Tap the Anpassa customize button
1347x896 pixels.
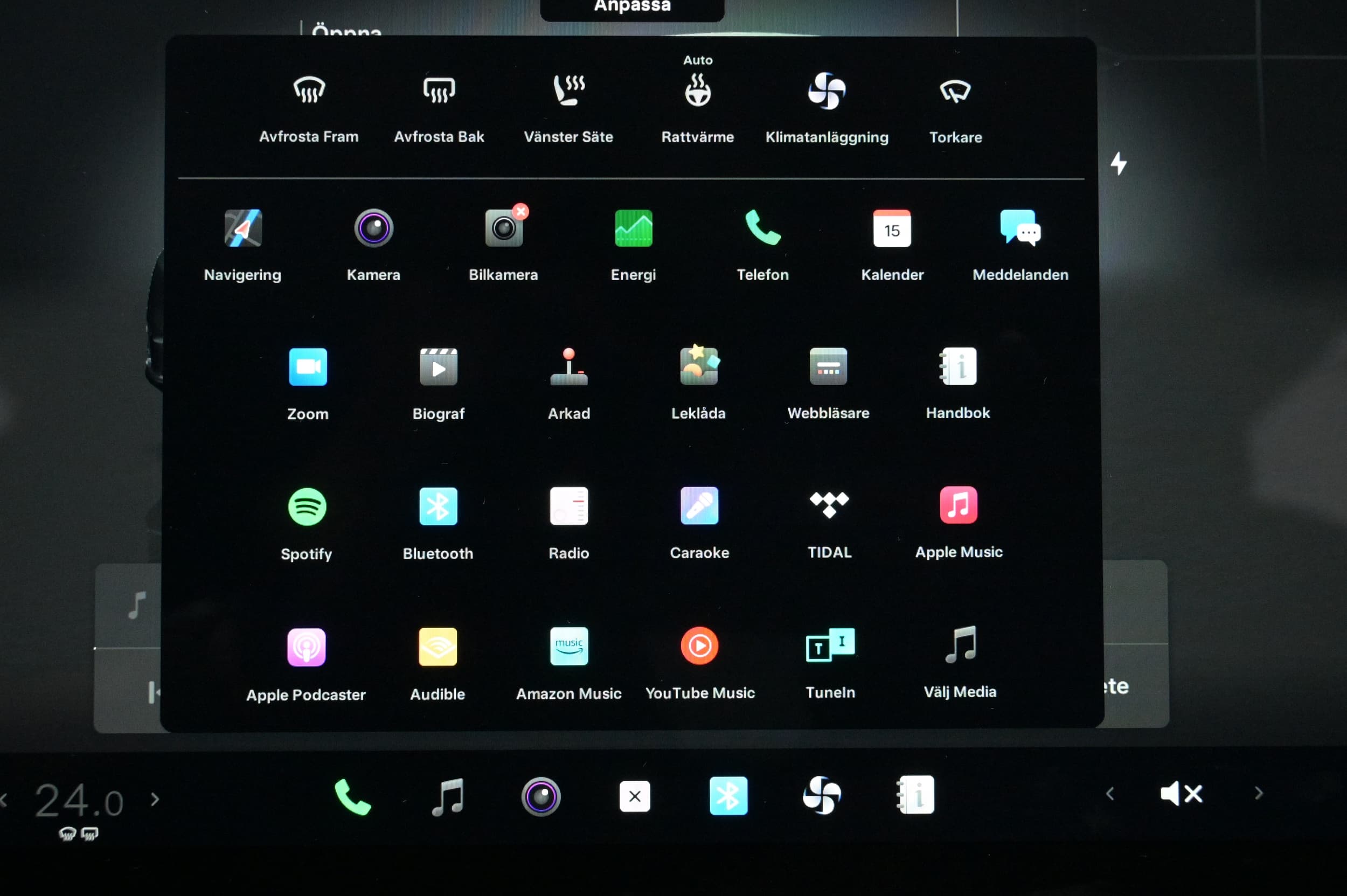[x=632, y=7]
